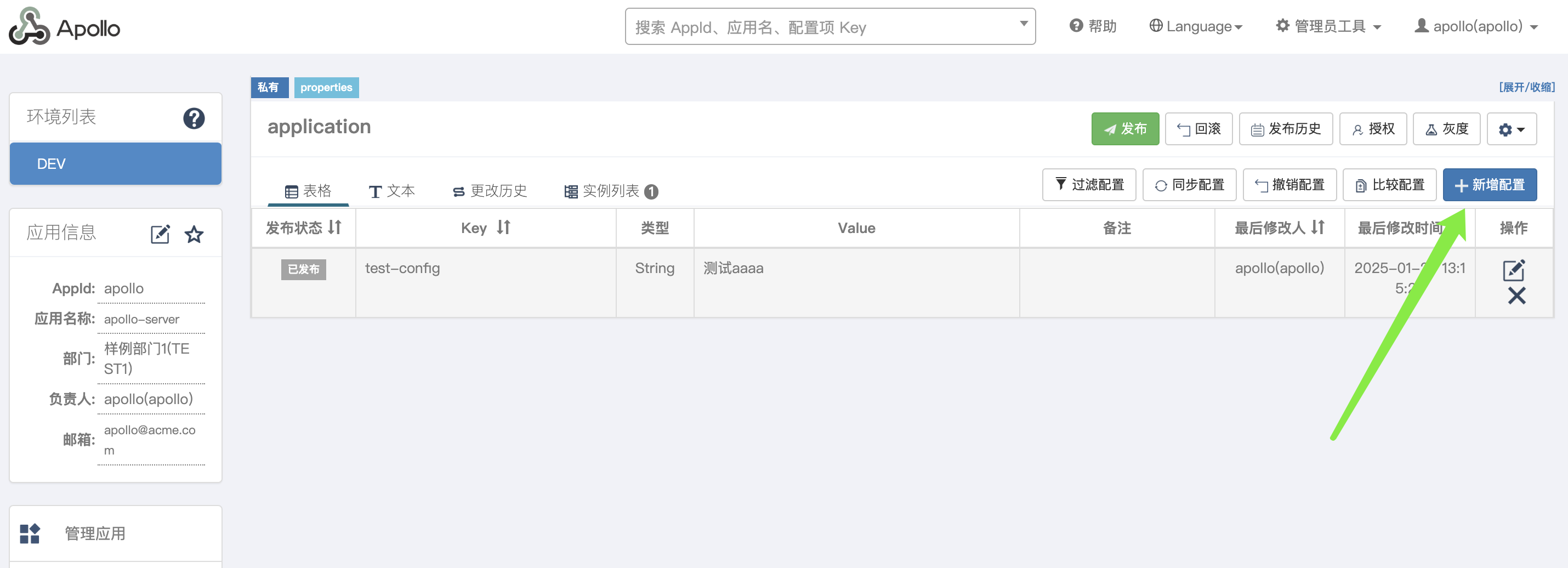This screenshot has width=1568, height=568.
Task: Click the Value column header
Action: [856, 228]
